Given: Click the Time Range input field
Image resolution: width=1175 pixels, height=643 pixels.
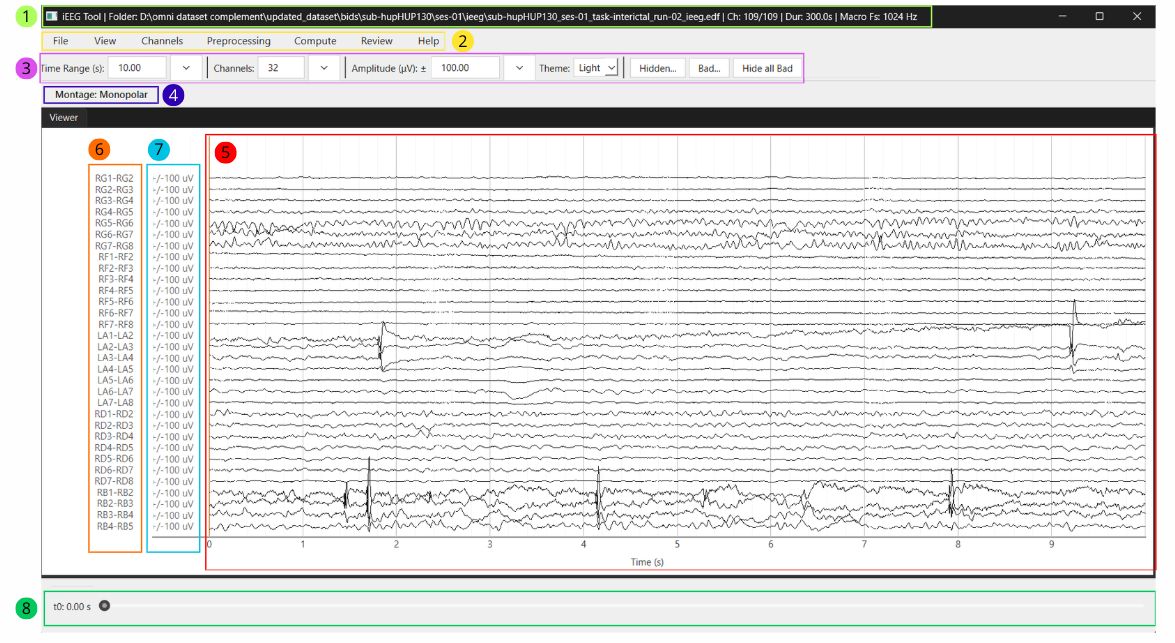Looking at the screenshot, I should pos(137,68).
